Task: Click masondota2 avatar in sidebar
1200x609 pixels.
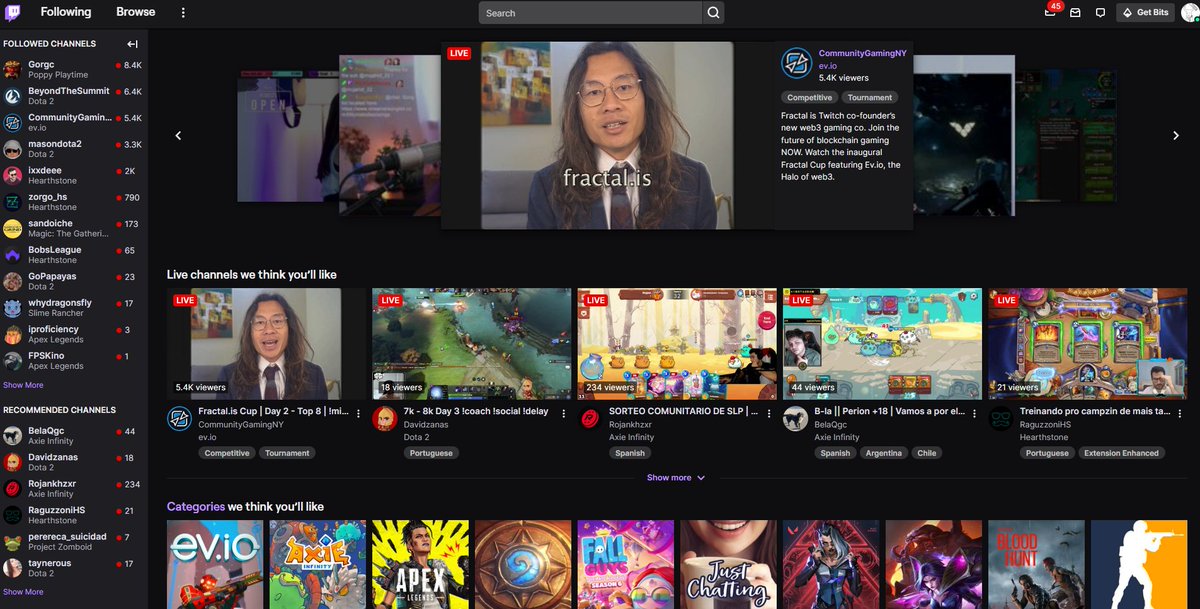Action: click(12, 149)
